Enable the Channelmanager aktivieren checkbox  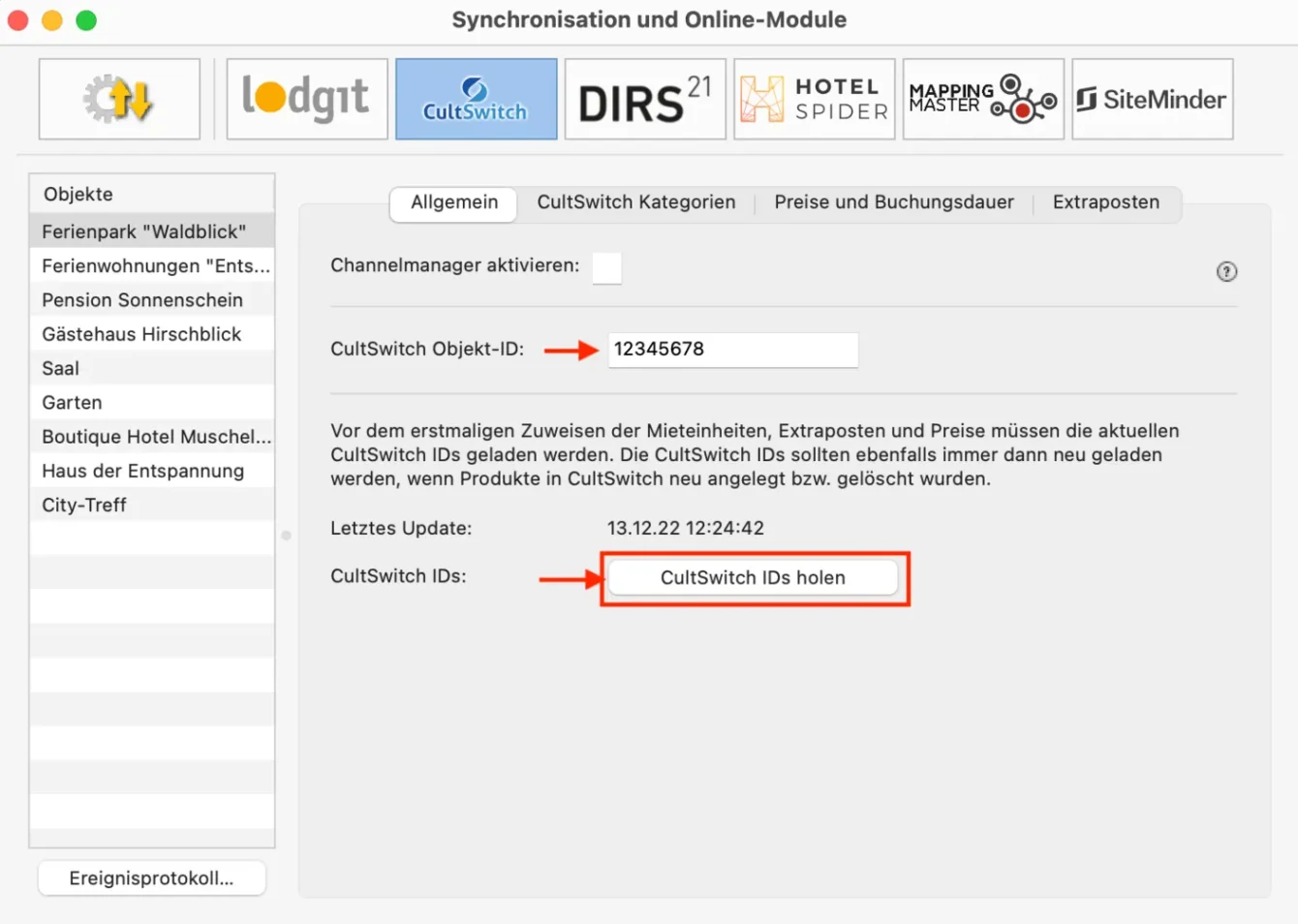click(606, 267)
